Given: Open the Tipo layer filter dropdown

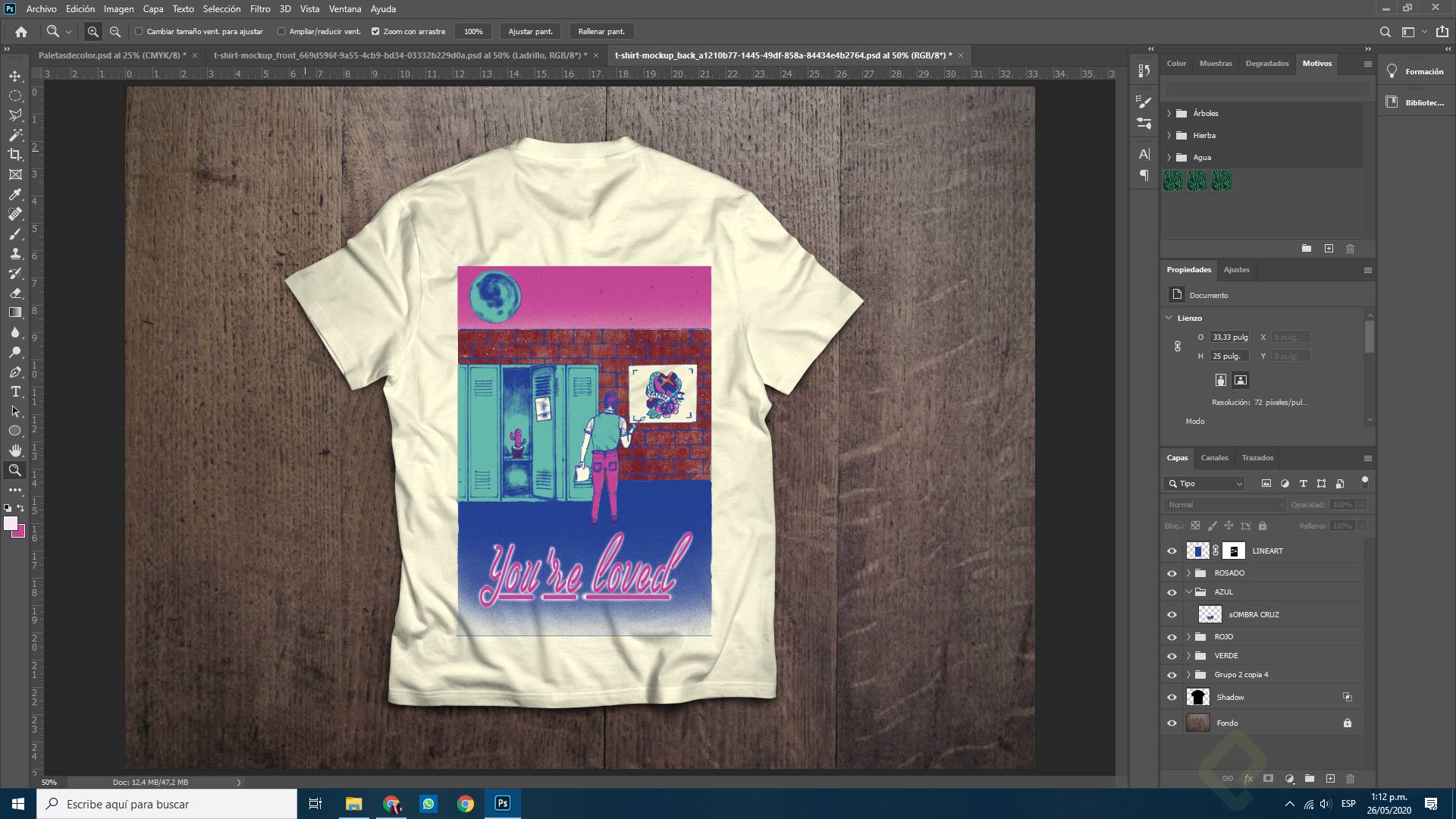Looking at the screenshot, I should click(x=1204, y=484).
